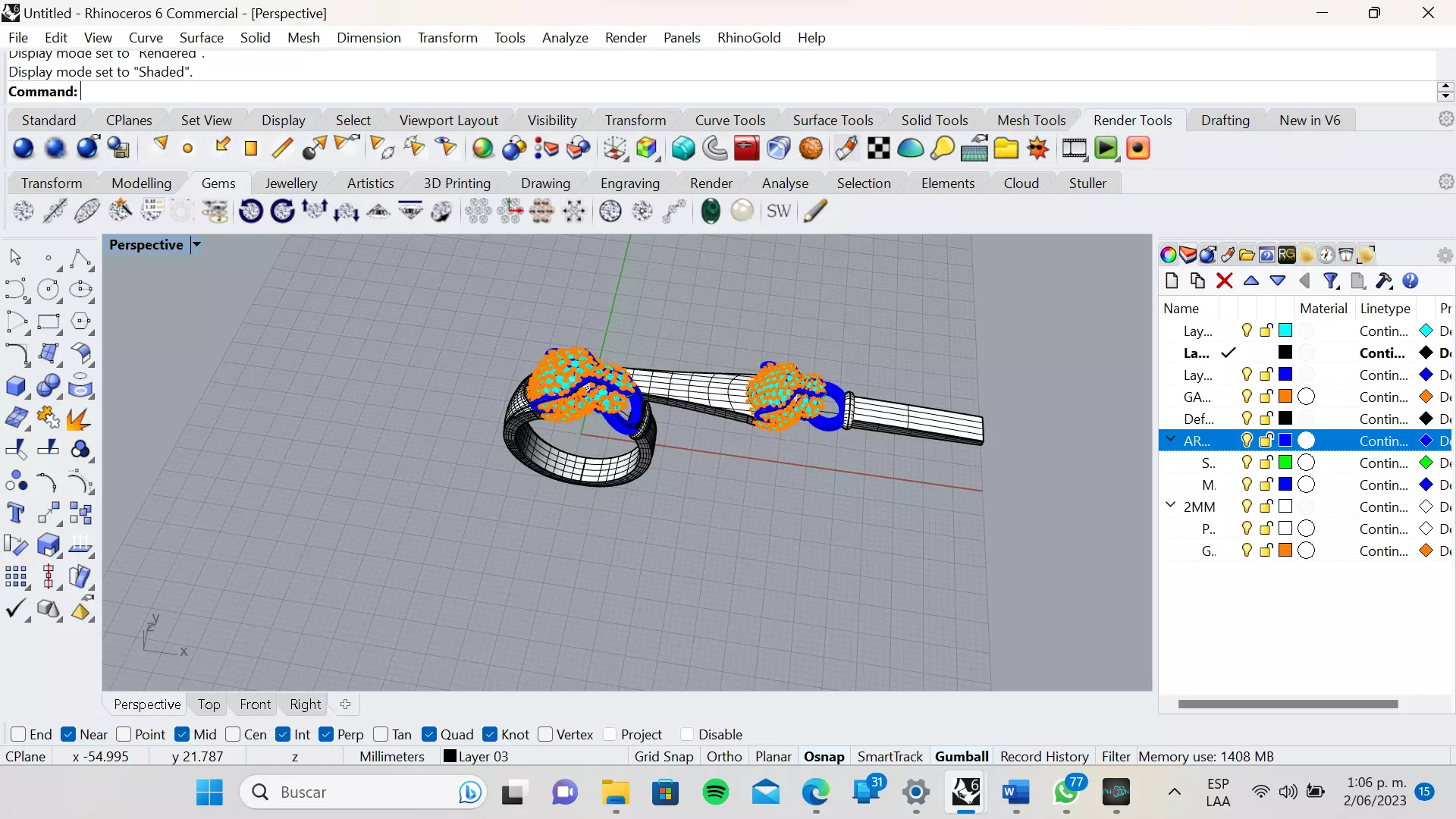Click the pencil icon in Gems toolbar

coord(815,211)
